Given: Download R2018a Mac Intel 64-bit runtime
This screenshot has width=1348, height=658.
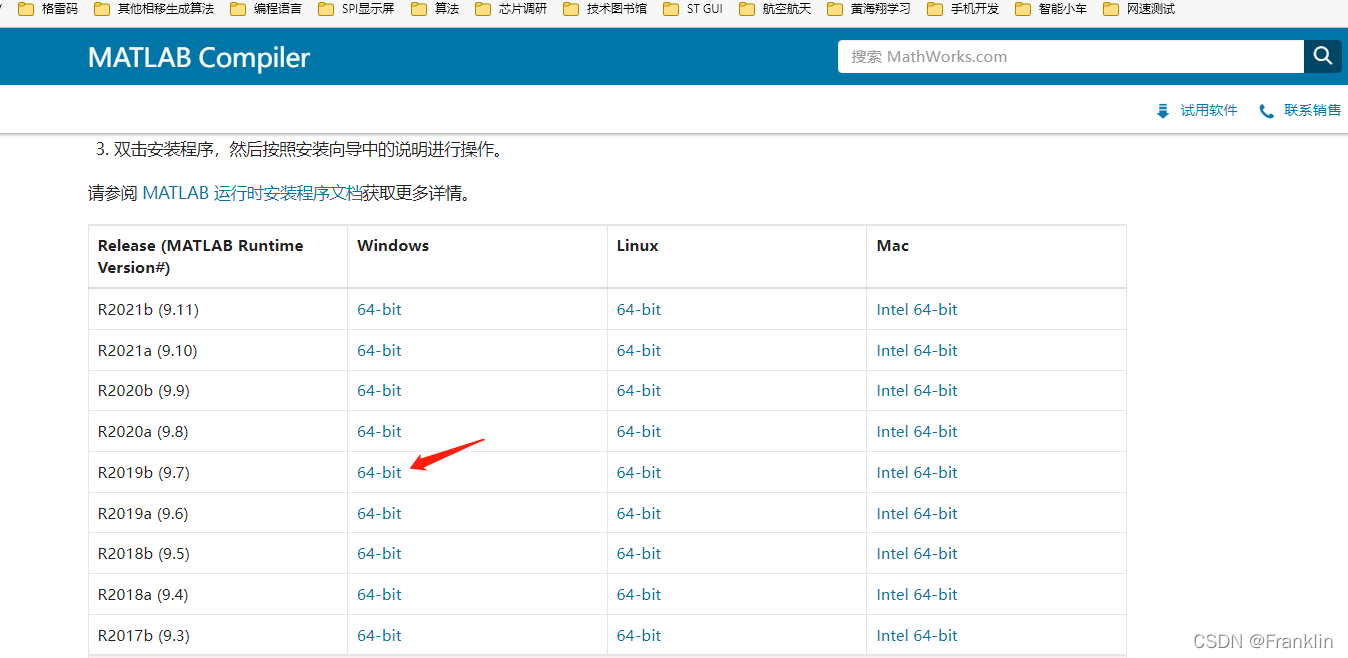Looking at the screenshot, I should (917, 595).
